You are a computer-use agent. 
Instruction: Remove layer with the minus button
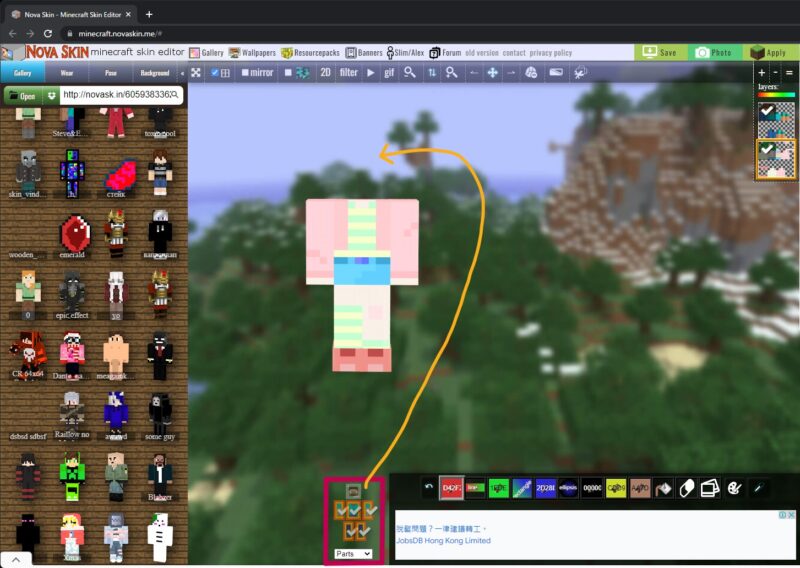tap(776, 72)
